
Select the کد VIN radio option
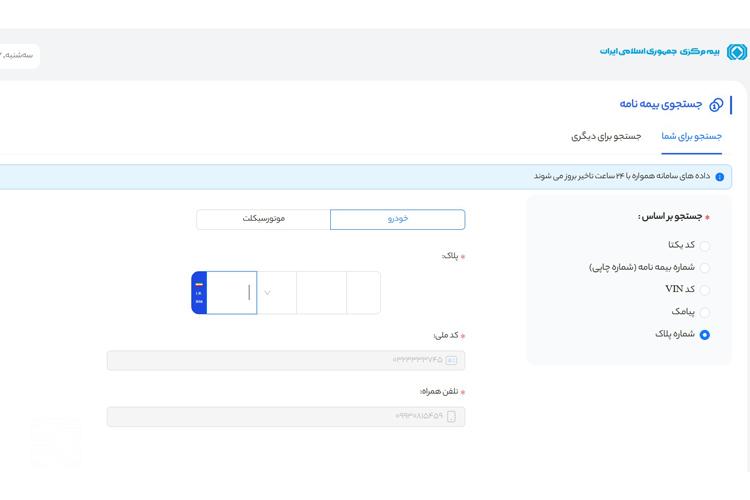point(705,290)
